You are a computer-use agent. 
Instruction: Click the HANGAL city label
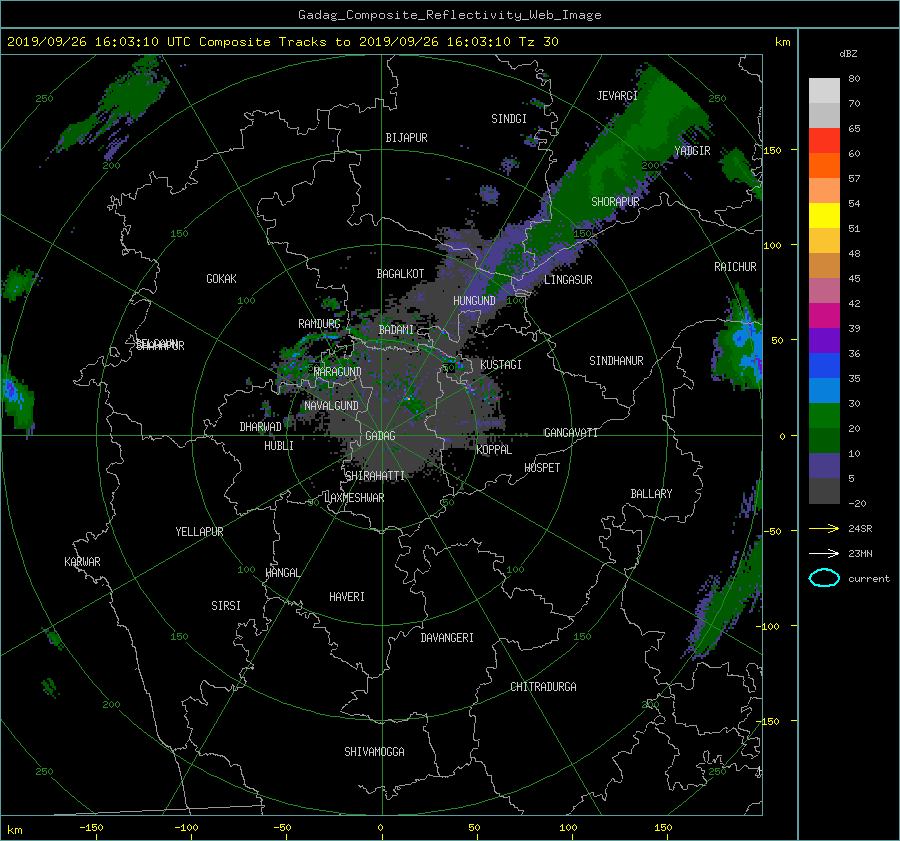pos(282,573)
